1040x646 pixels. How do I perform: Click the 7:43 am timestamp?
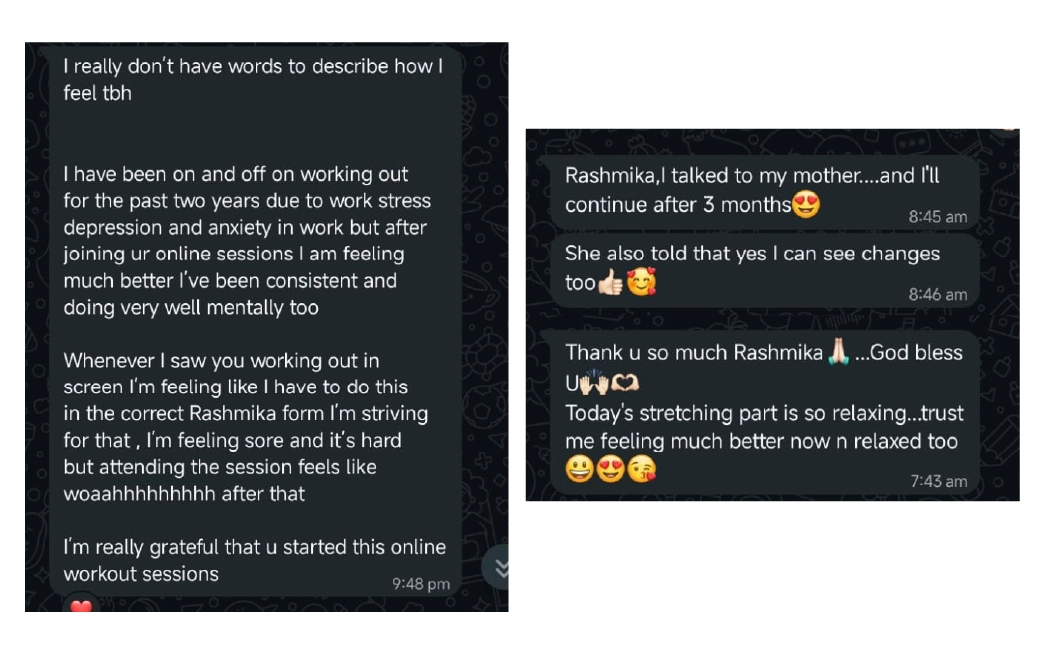pyautogui.click(x=938, y=481)
